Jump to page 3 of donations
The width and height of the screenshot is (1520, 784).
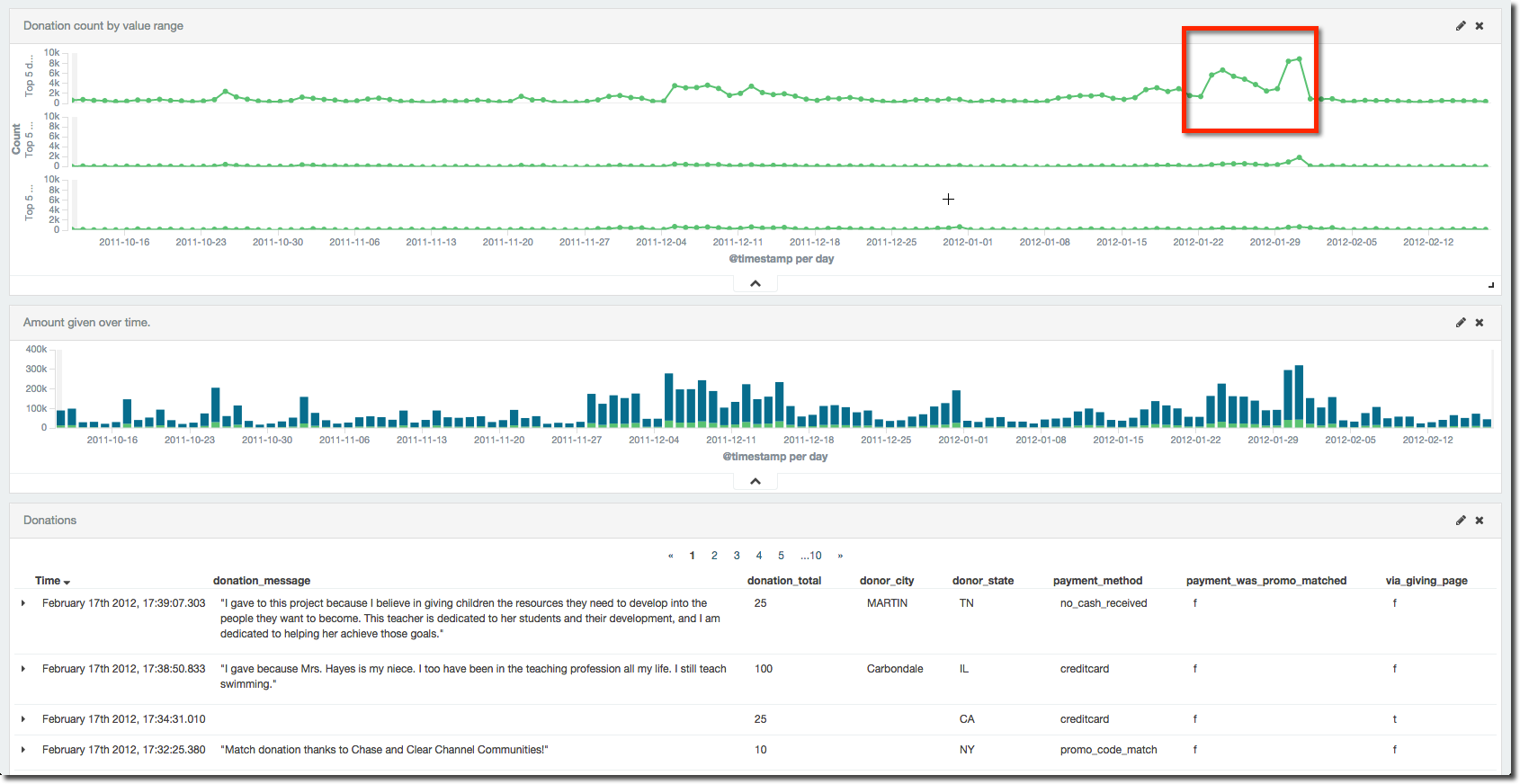click(737, 556)
